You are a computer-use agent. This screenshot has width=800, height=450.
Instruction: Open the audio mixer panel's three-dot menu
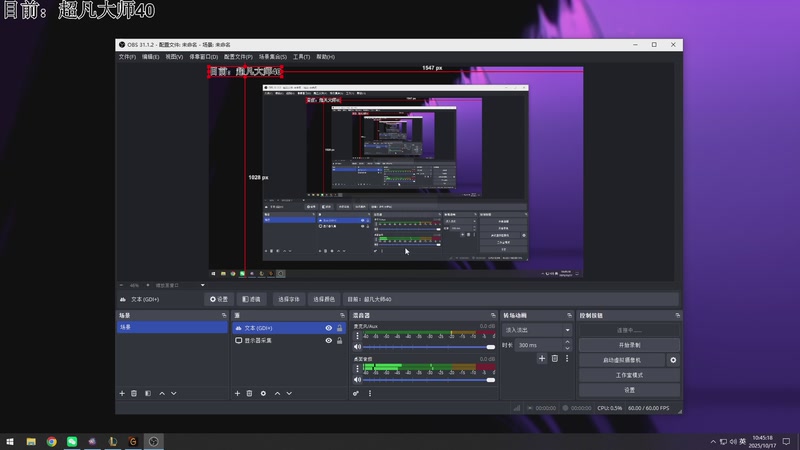[x=370, y=393]
